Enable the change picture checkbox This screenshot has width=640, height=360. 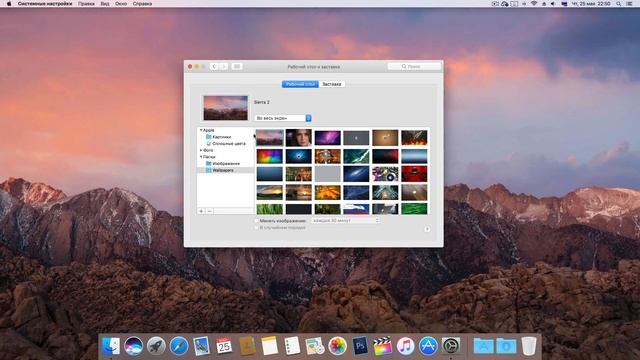[256, 221]
